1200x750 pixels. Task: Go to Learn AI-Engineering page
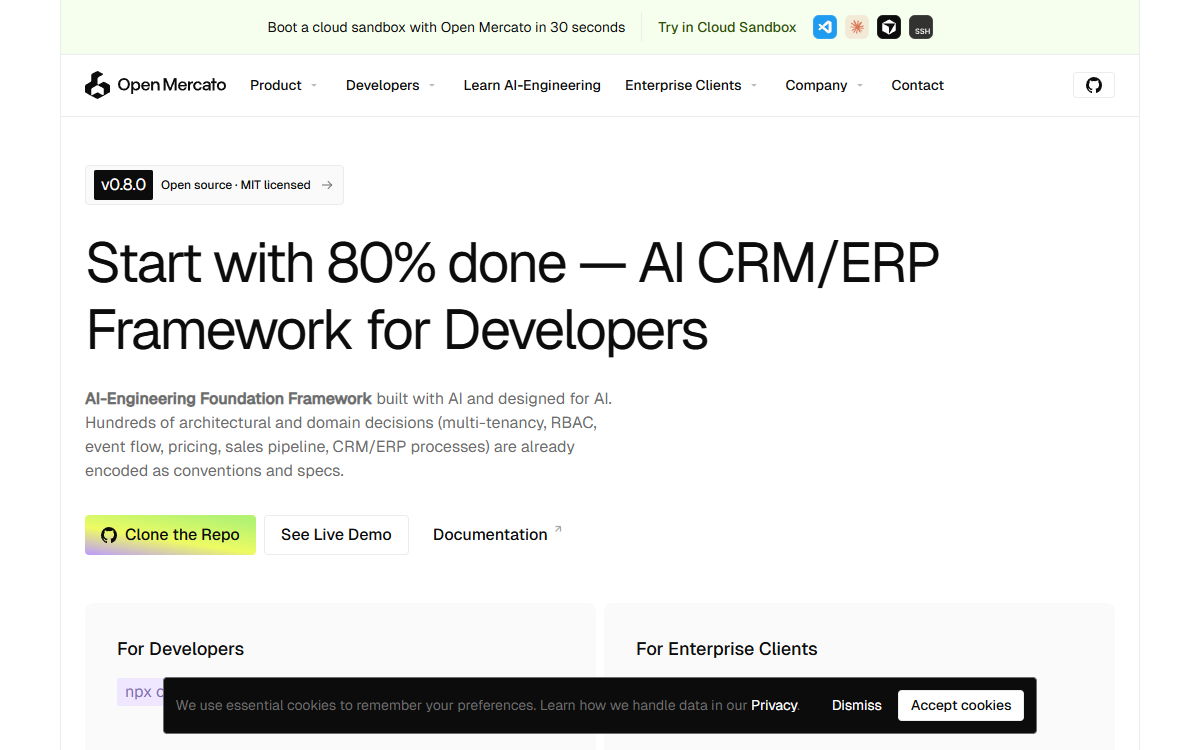coord(532,85)
